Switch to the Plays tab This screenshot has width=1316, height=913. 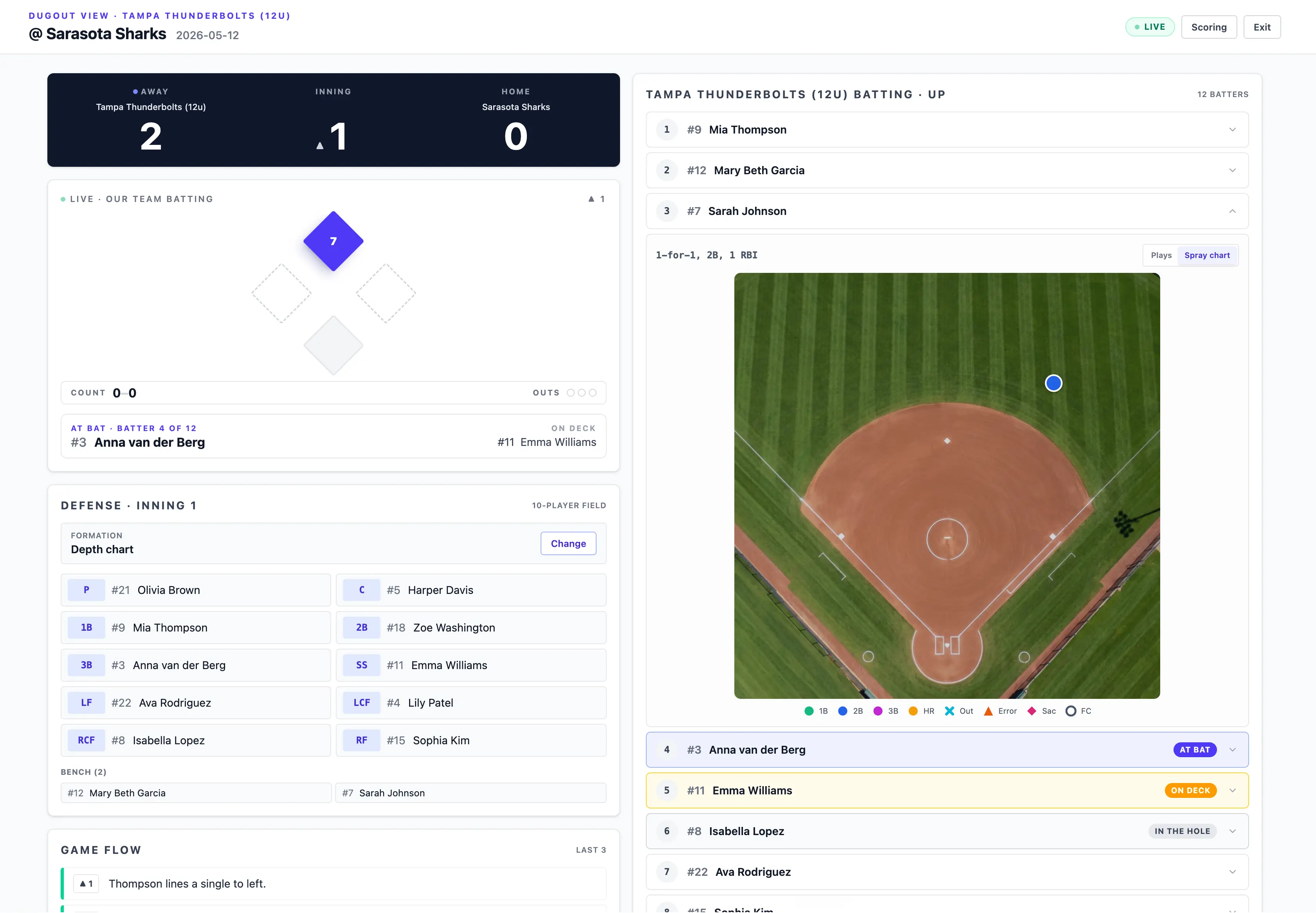tap(1161, 255)
